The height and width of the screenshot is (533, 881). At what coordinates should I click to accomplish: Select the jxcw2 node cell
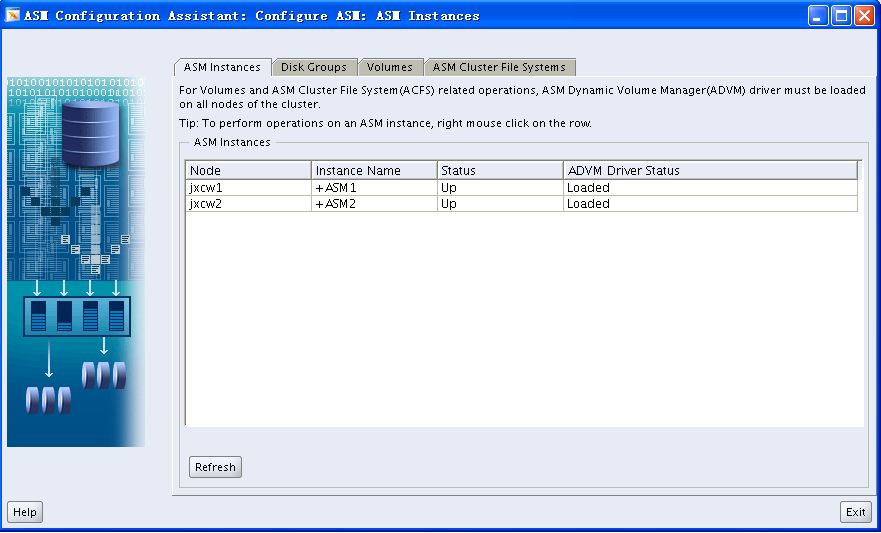point(248,204)
